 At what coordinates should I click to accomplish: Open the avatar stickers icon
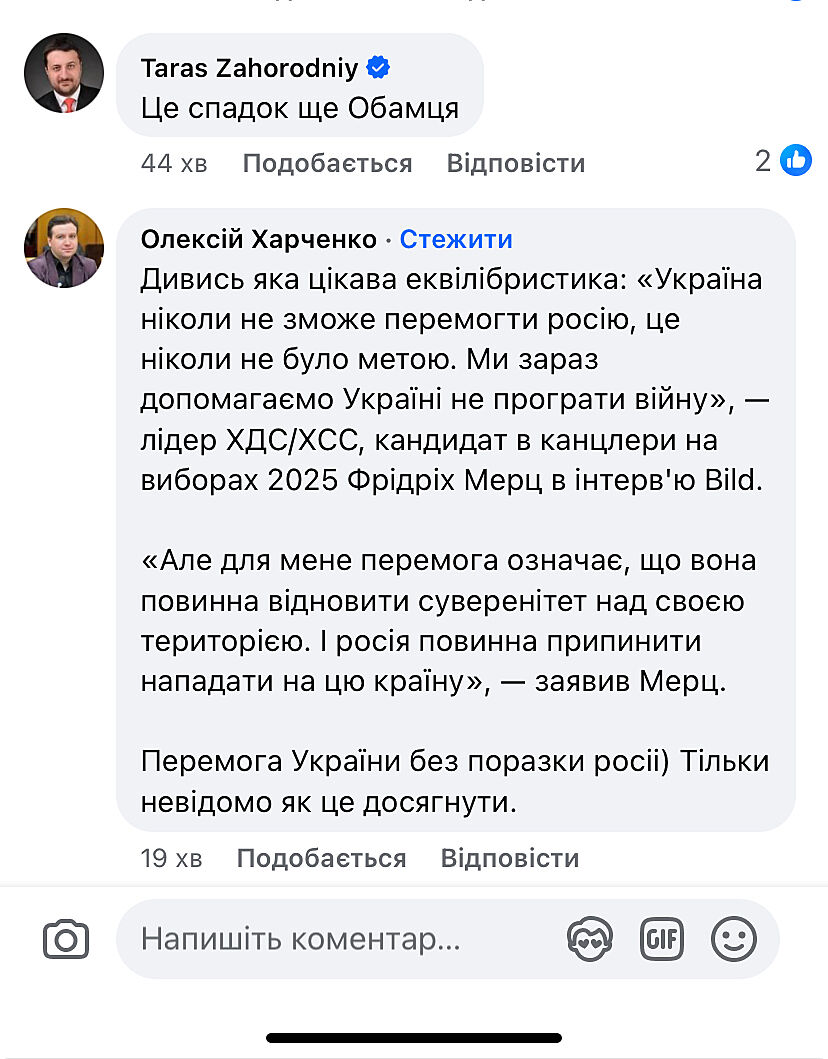[x=589, y=939]
